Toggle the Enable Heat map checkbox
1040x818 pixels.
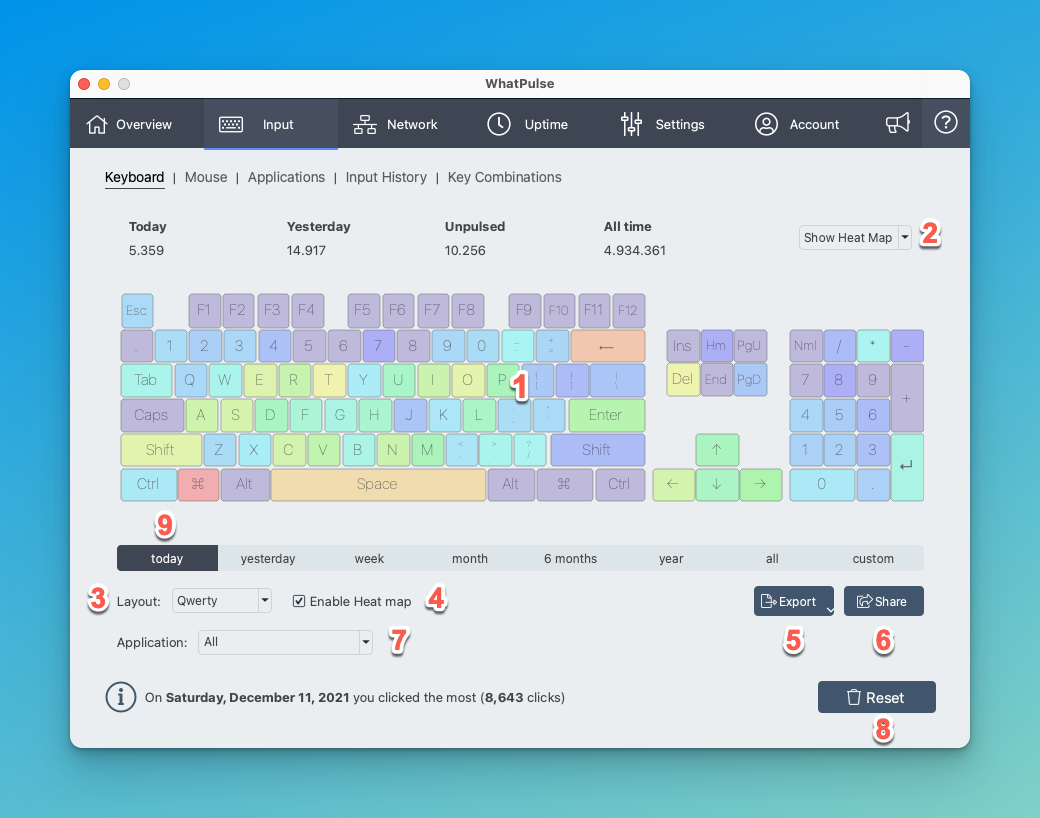point(299,601)
